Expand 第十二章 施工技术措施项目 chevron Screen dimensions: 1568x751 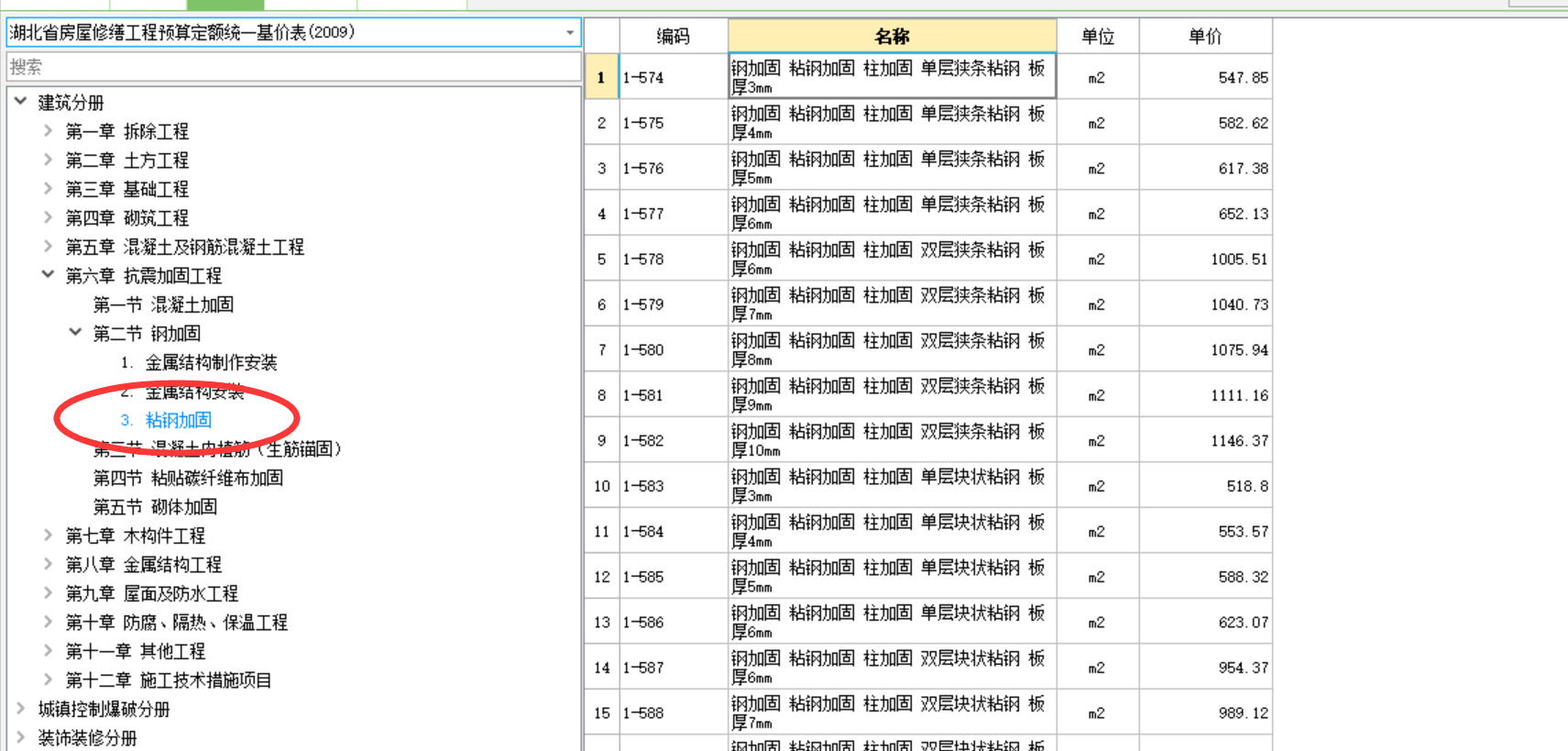(x=48, y=679)
